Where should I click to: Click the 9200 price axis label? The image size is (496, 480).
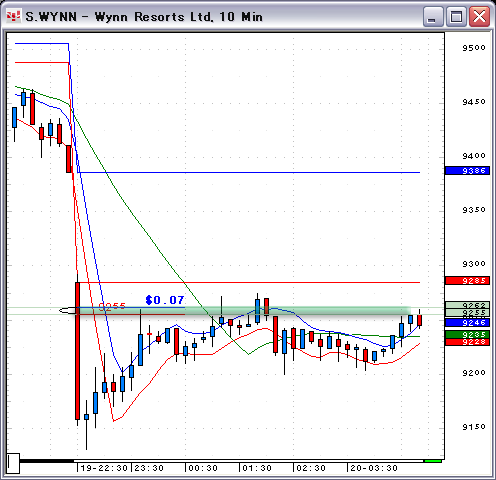474,372
